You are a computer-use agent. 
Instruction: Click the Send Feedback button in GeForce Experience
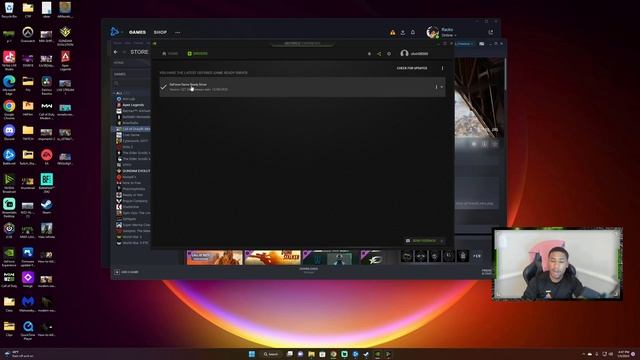pos(424,241)
